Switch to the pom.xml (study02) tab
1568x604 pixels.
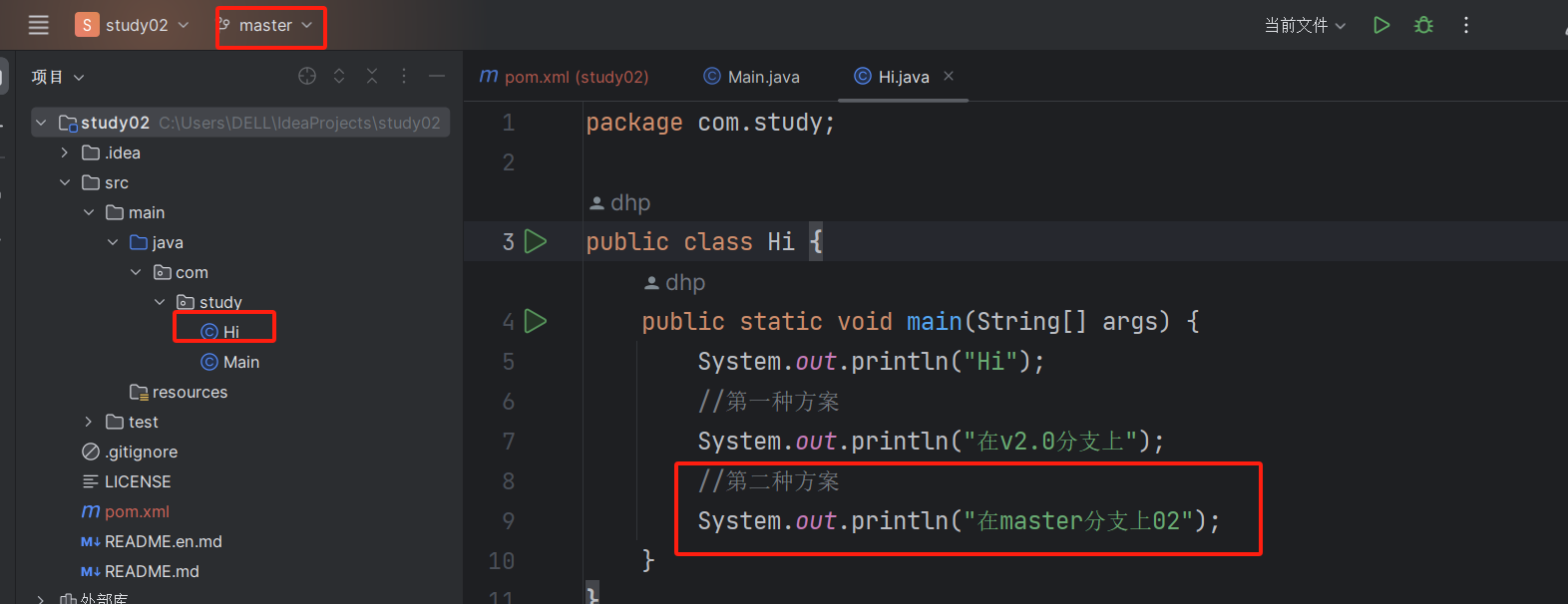pos(576,77)
